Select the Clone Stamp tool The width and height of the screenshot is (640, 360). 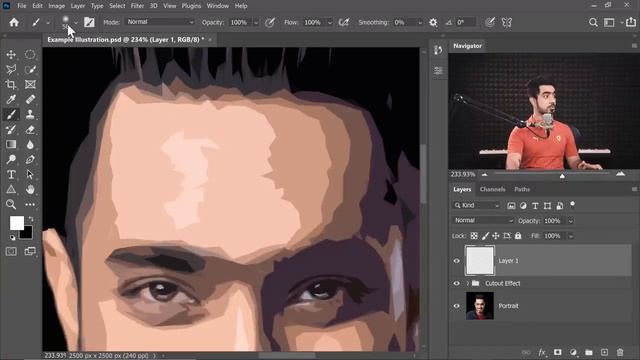point(30,114)
